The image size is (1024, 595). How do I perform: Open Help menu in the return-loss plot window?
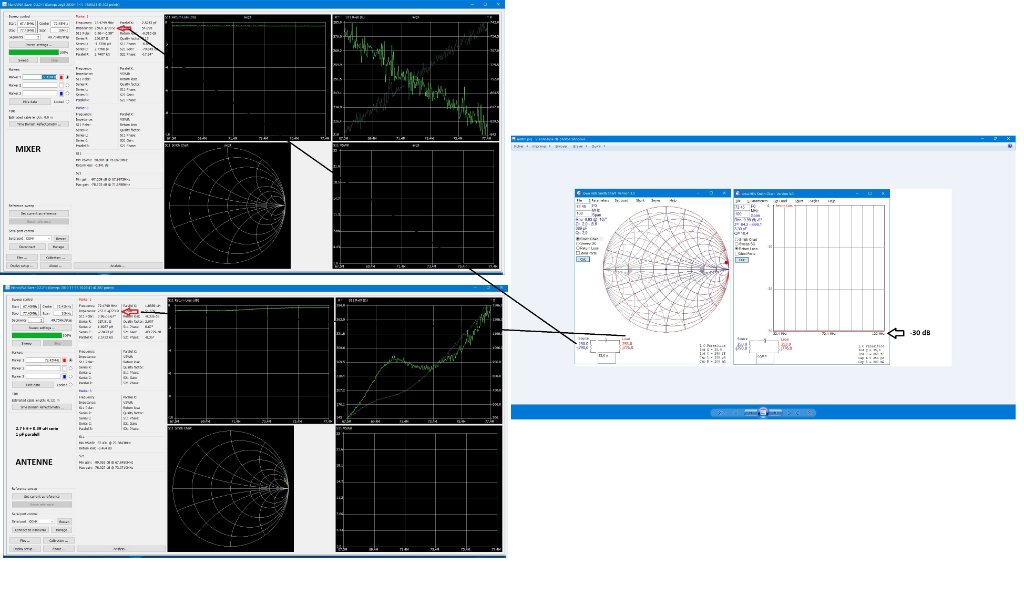pos(831,201)
